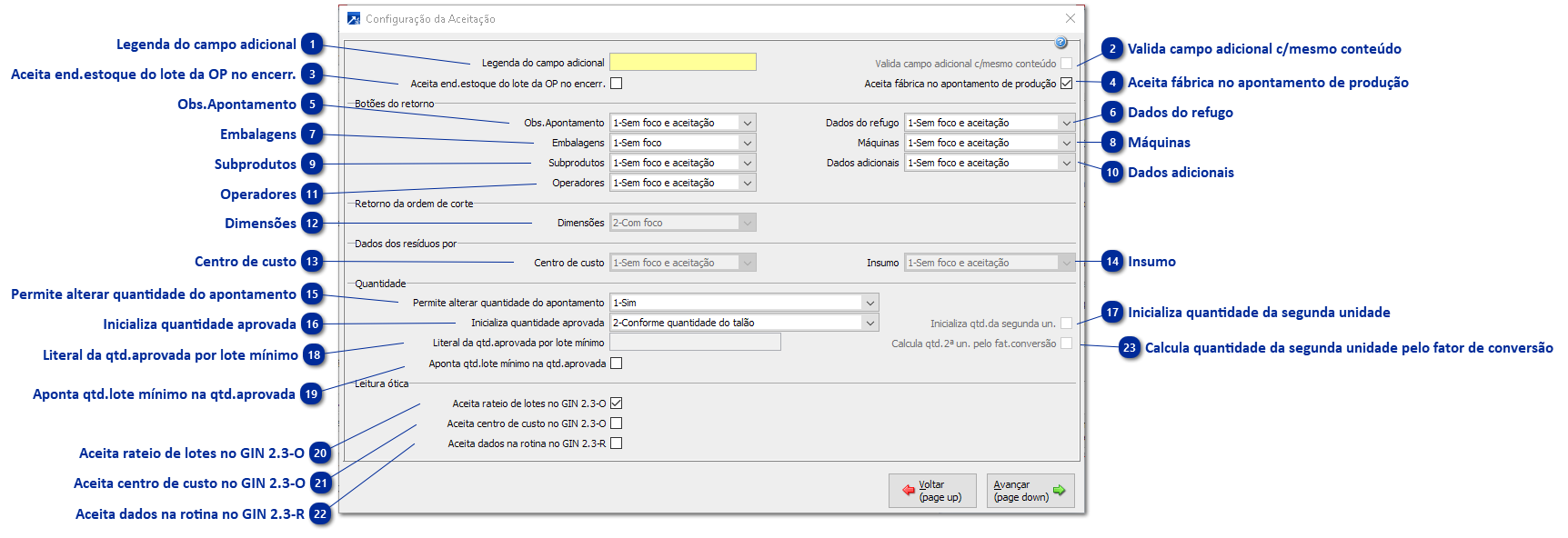Click the 'Botões do retorno' group label
1568x538 pixels.
[395, 104]
